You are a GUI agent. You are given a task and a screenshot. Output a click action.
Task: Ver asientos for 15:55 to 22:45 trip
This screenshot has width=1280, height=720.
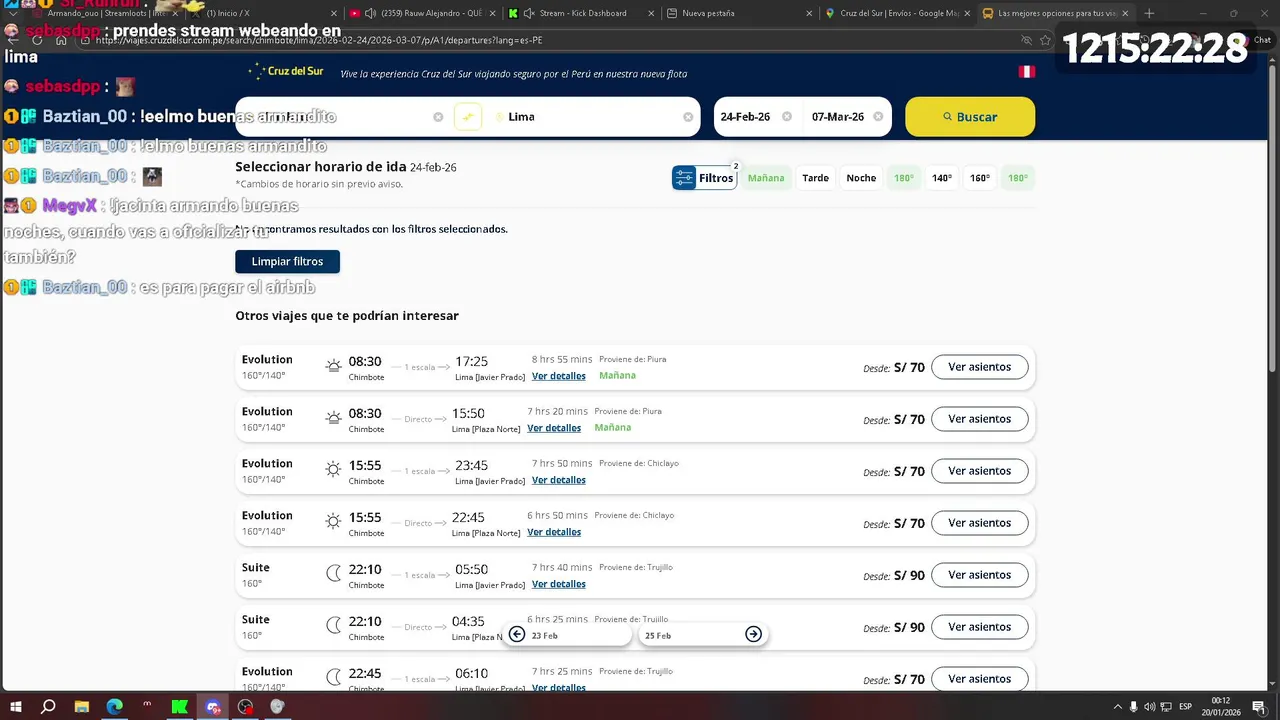[x=979, y=523]
